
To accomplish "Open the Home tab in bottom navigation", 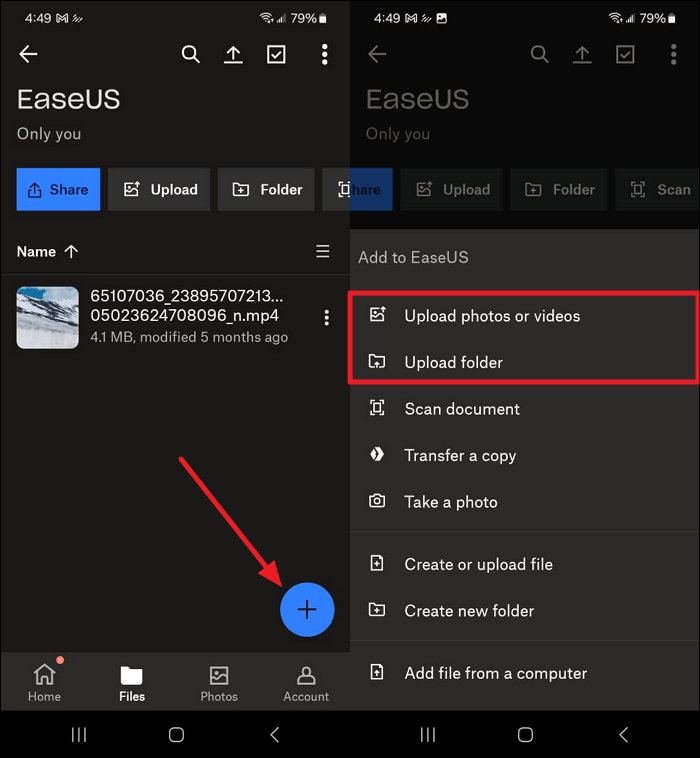I will point(44,682).
